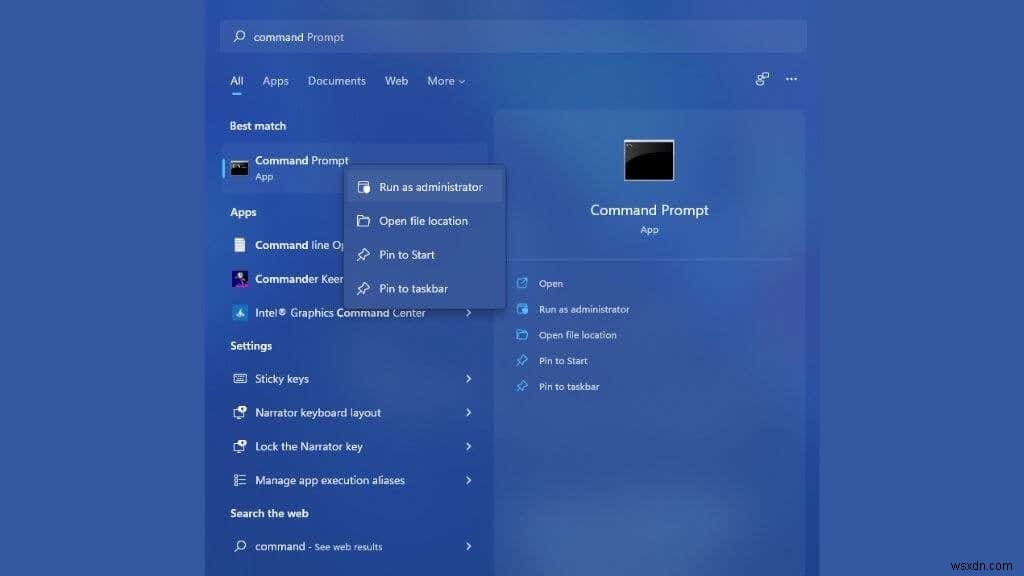The height and width of the screenshot is (576, 1024).
Task: Open Manage app execution aliases
Action: point(330,480)
